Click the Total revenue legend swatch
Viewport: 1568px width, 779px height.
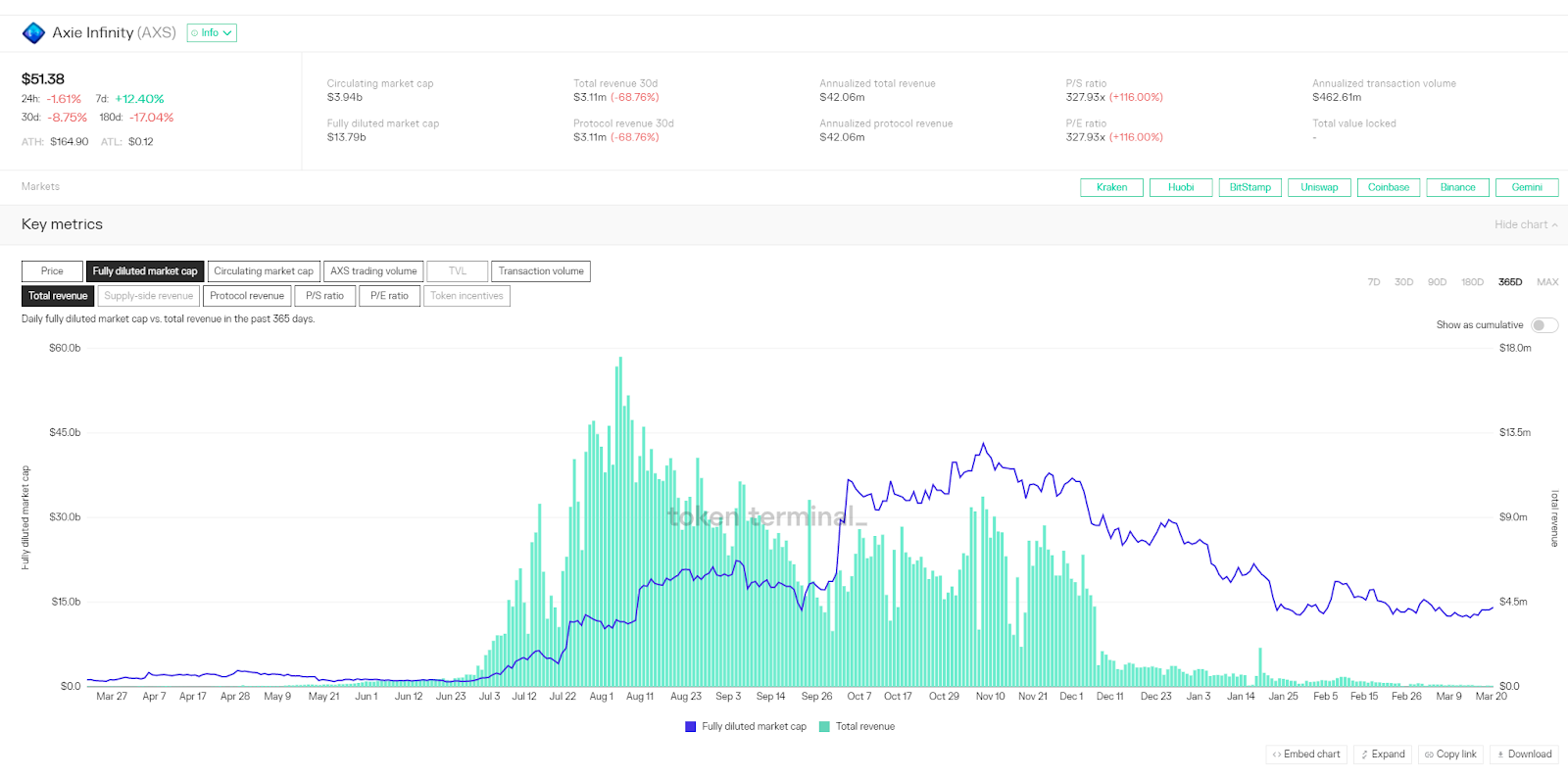[x=824, y=727]
